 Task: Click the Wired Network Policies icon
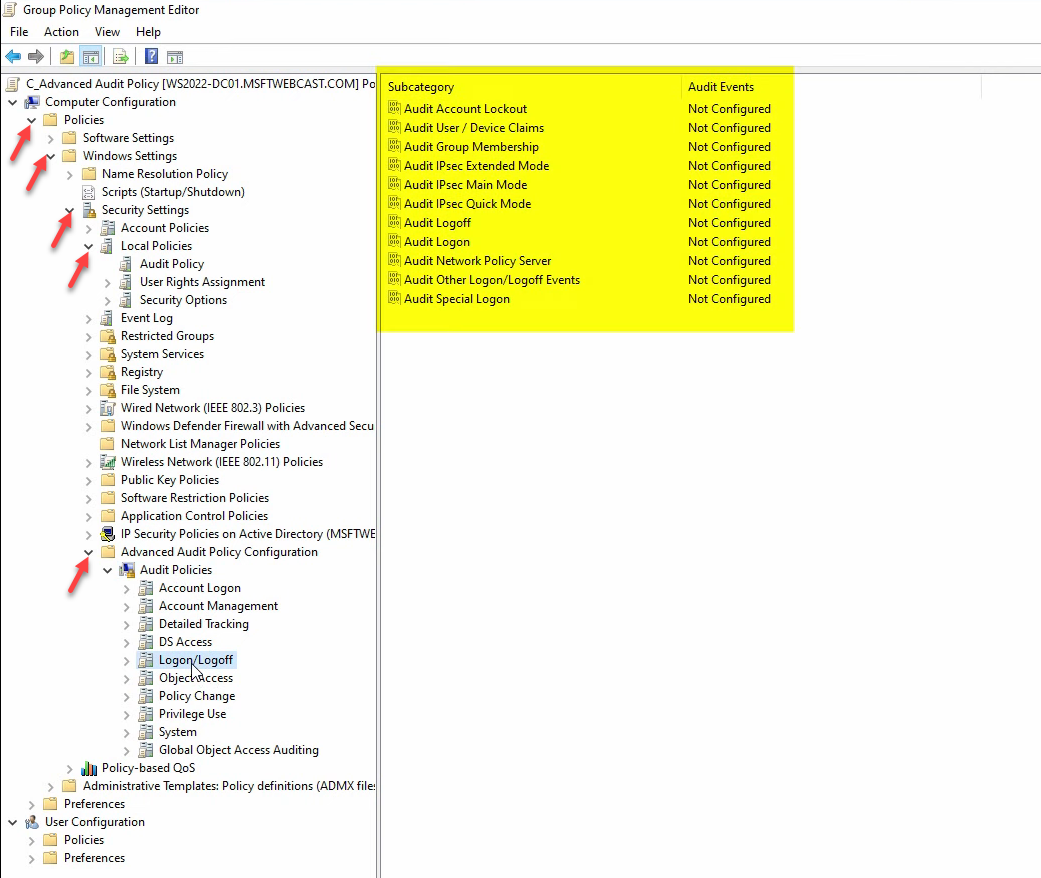[x=108, y=408]
